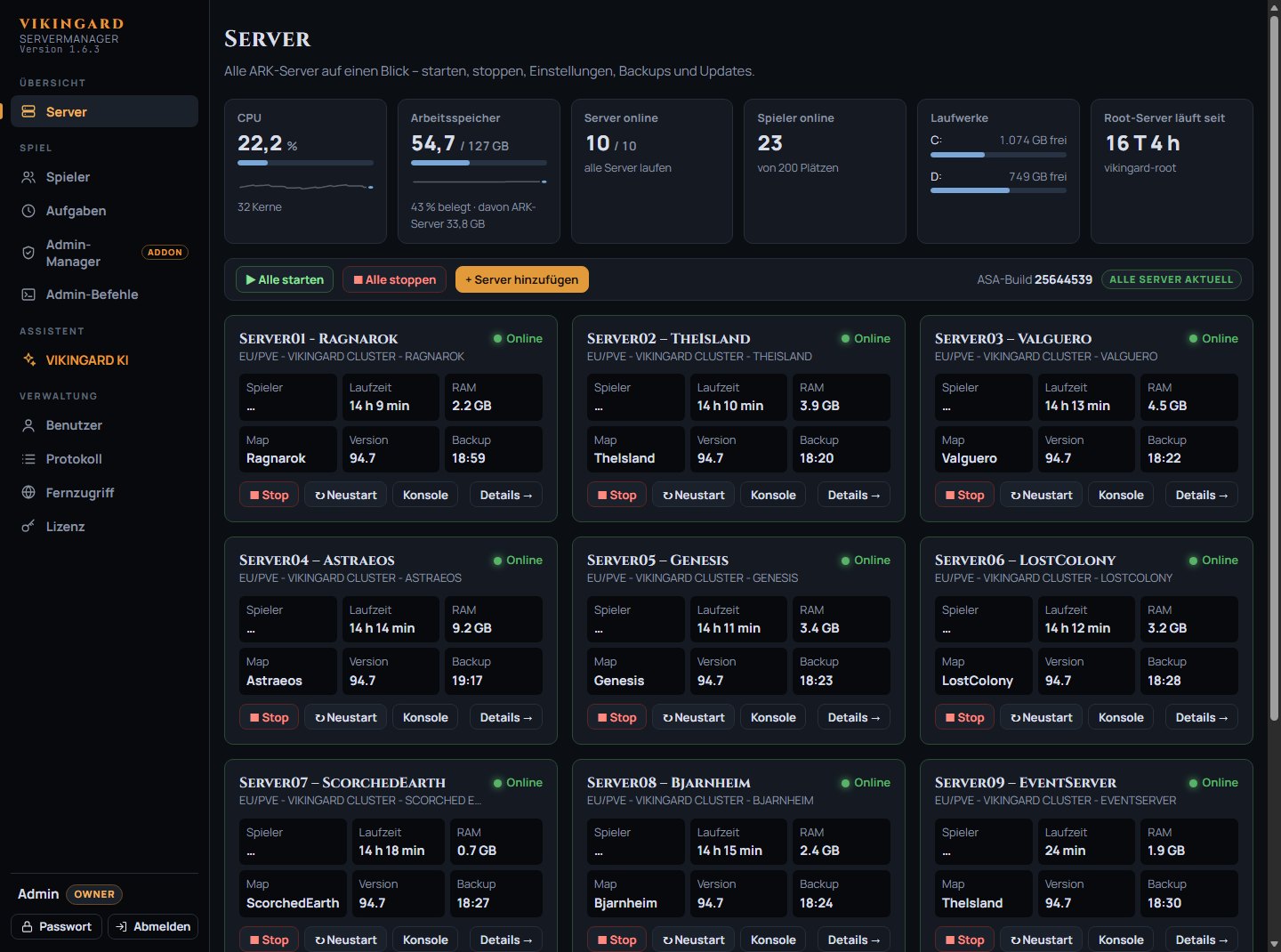Click the logout icon on Abmelden button

click(x=122, y=927)
